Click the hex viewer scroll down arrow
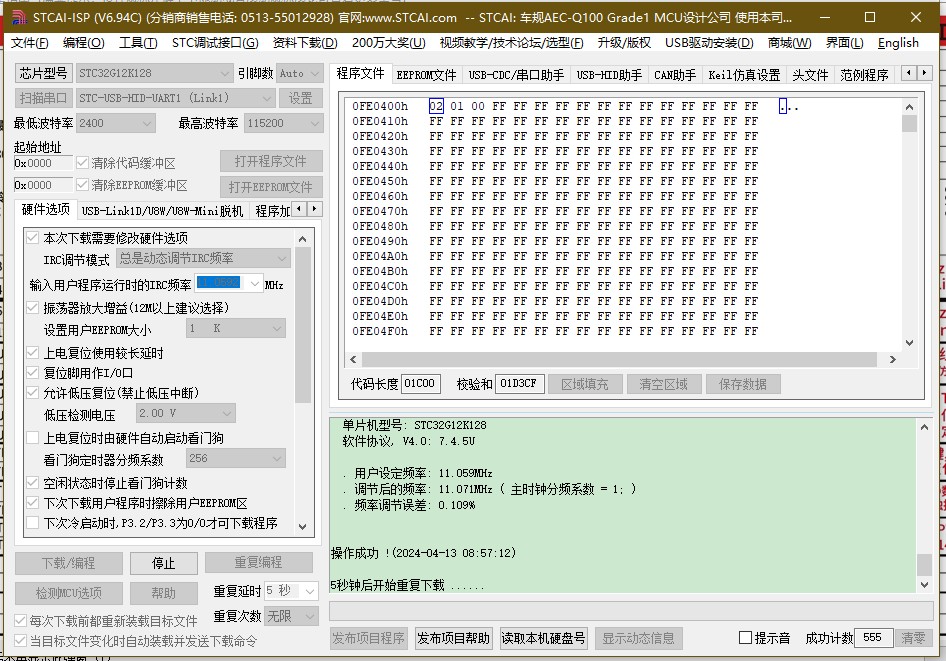 [909, 343]
